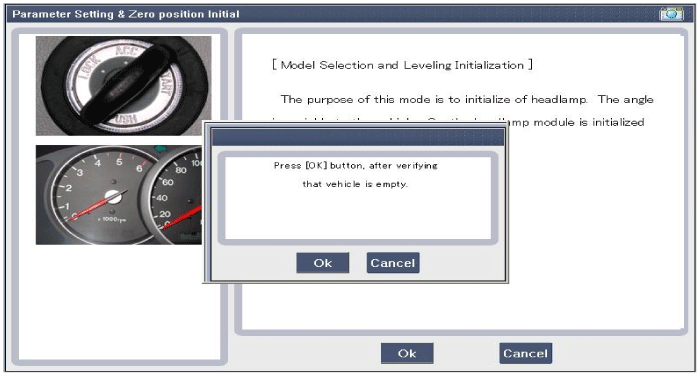Click the 'module is initialized' text fragment
700x376 pixels.
point(589,122)
